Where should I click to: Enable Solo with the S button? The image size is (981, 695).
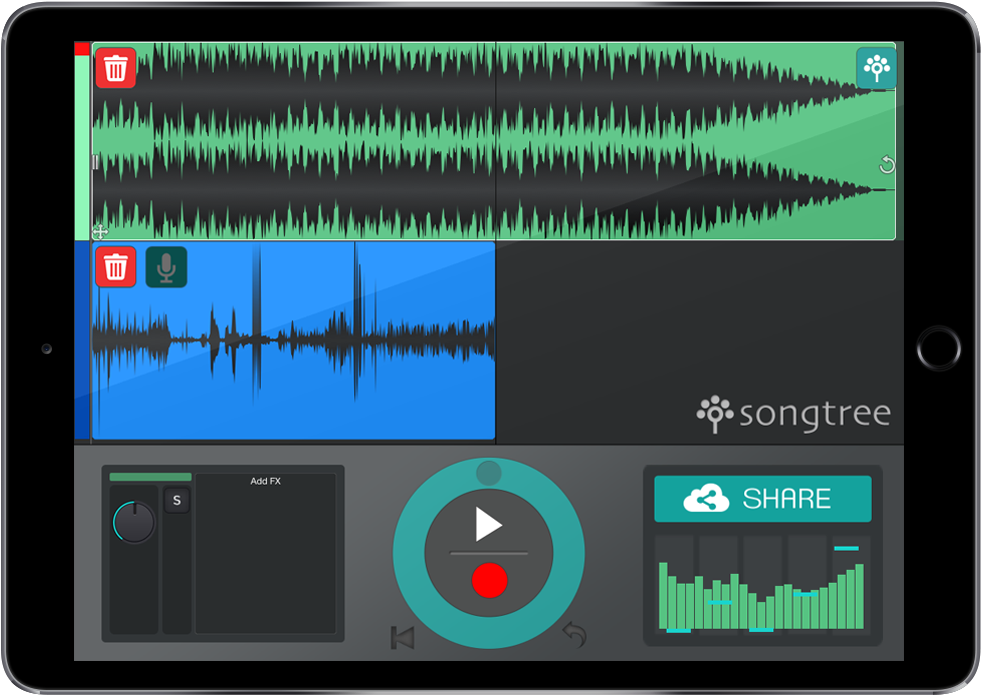177,500
